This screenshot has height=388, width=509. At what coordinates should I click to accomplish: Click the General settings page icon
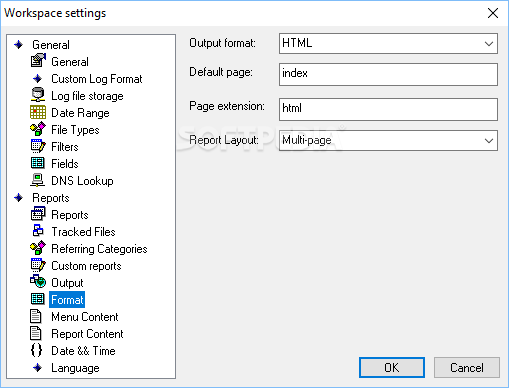[38, 61]
